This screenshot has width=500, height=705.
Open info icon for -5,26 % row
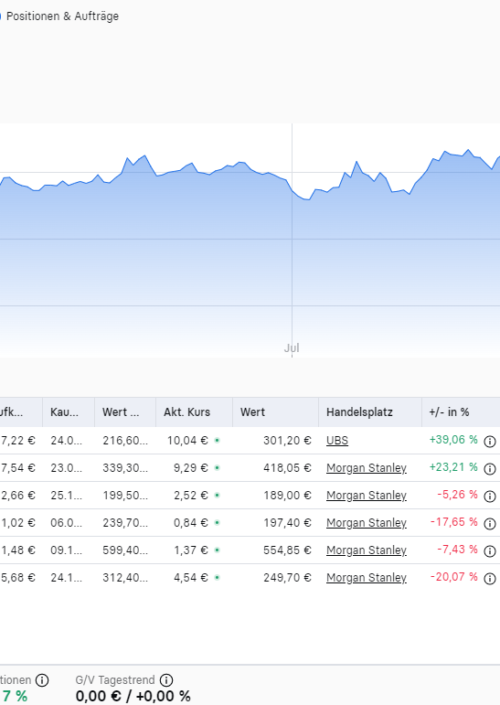point(490,496)
